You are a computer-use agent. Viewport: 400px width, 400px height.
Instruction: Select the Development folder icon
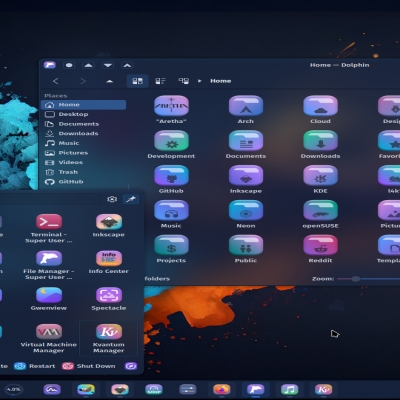click(171, 141)
